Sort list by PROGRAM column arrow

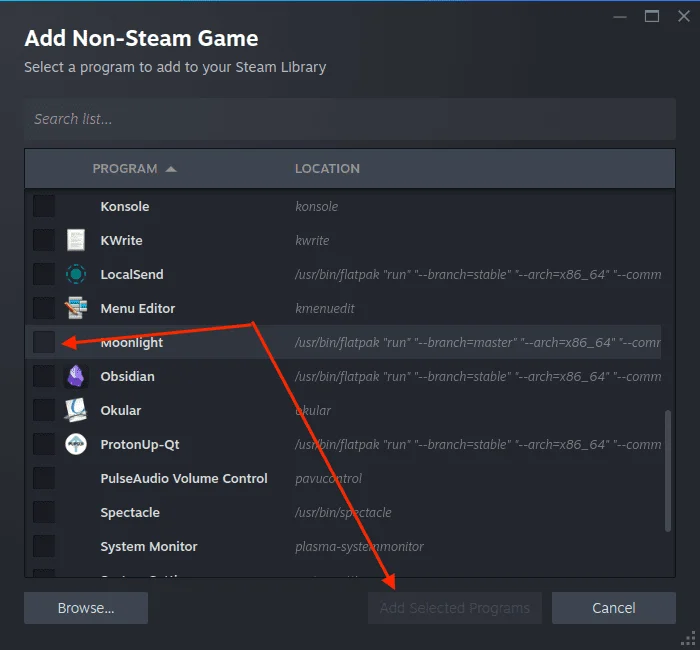point(171,169)
